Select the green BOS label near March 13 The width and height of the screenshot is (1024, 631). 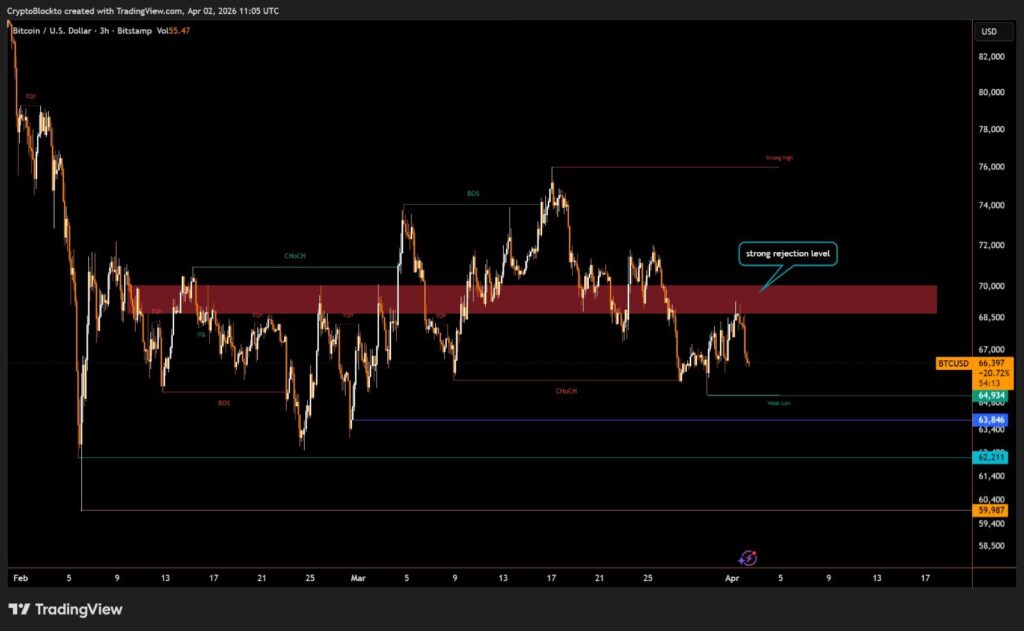(473, 193)
